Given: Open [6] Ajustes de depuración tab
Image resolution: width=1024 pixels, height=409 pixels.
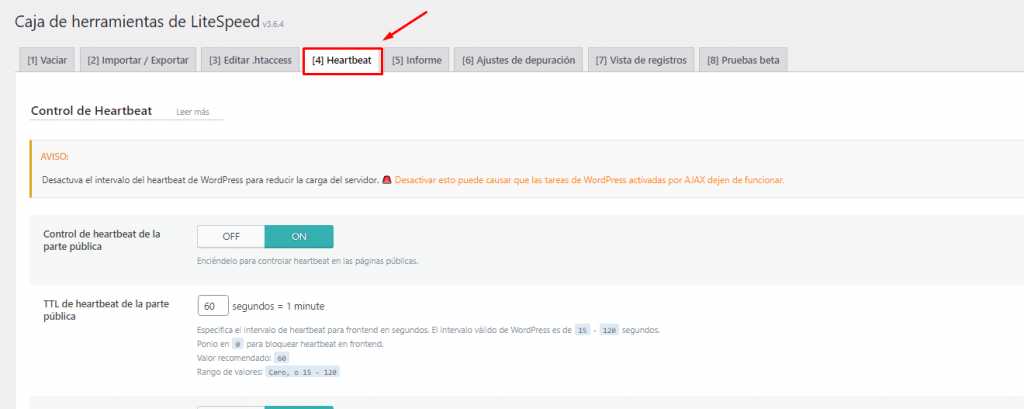Looking at the screenshot, I should [519, 60].
